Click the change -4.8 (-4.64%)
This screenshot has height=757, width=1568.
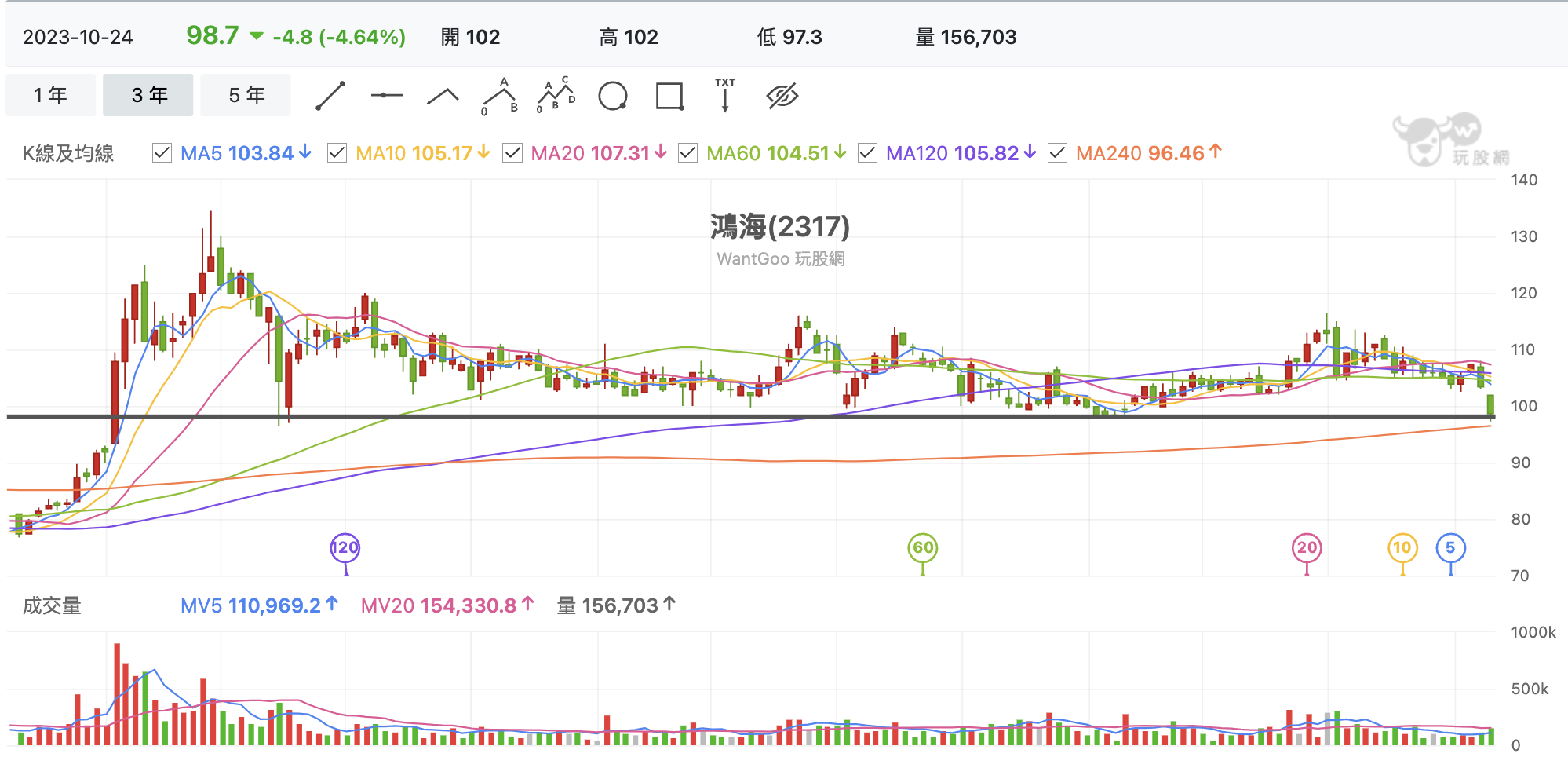[339, 37]
